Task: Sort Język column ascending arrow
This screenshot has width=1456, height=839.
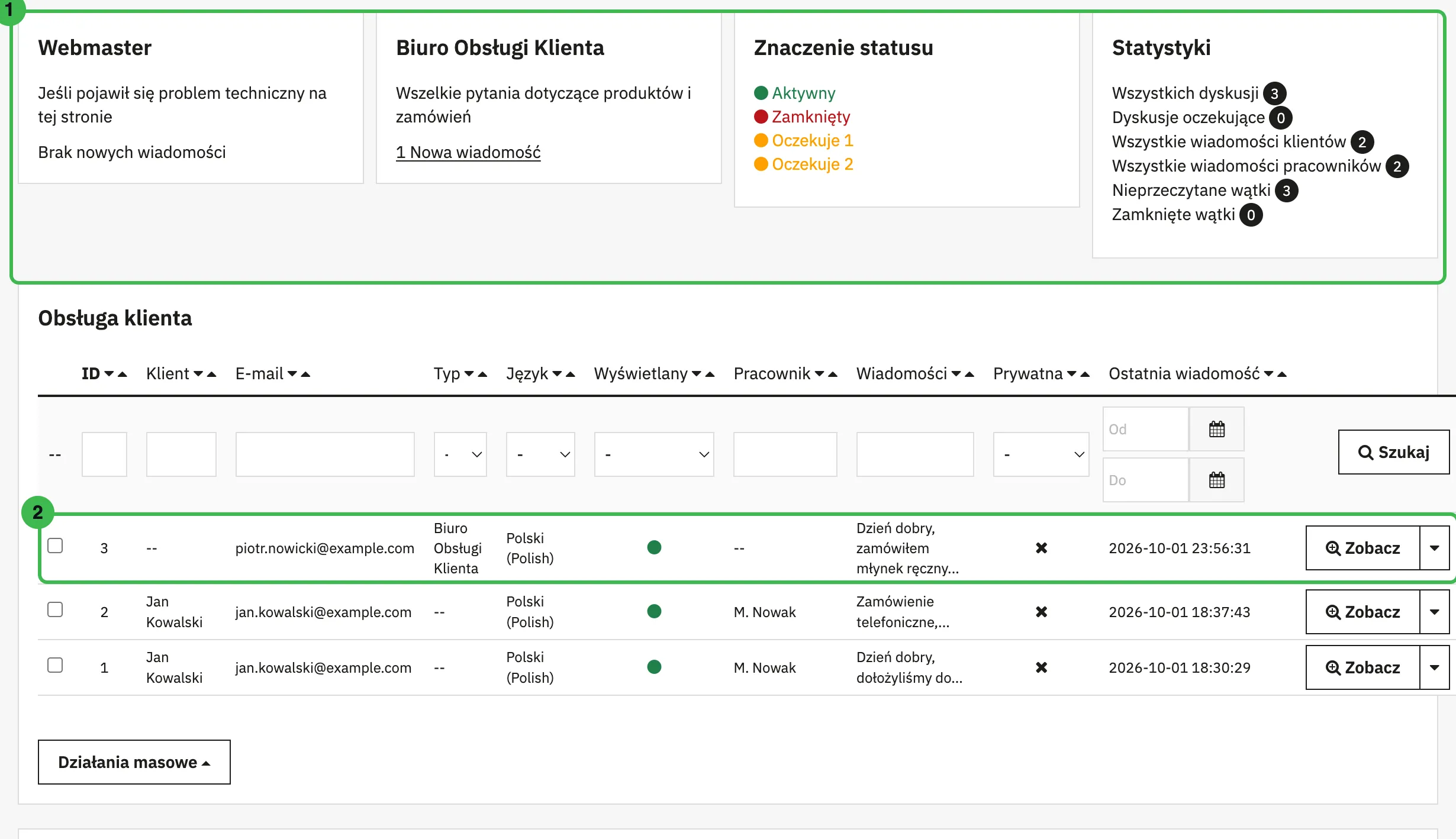Action: point(571,374)
